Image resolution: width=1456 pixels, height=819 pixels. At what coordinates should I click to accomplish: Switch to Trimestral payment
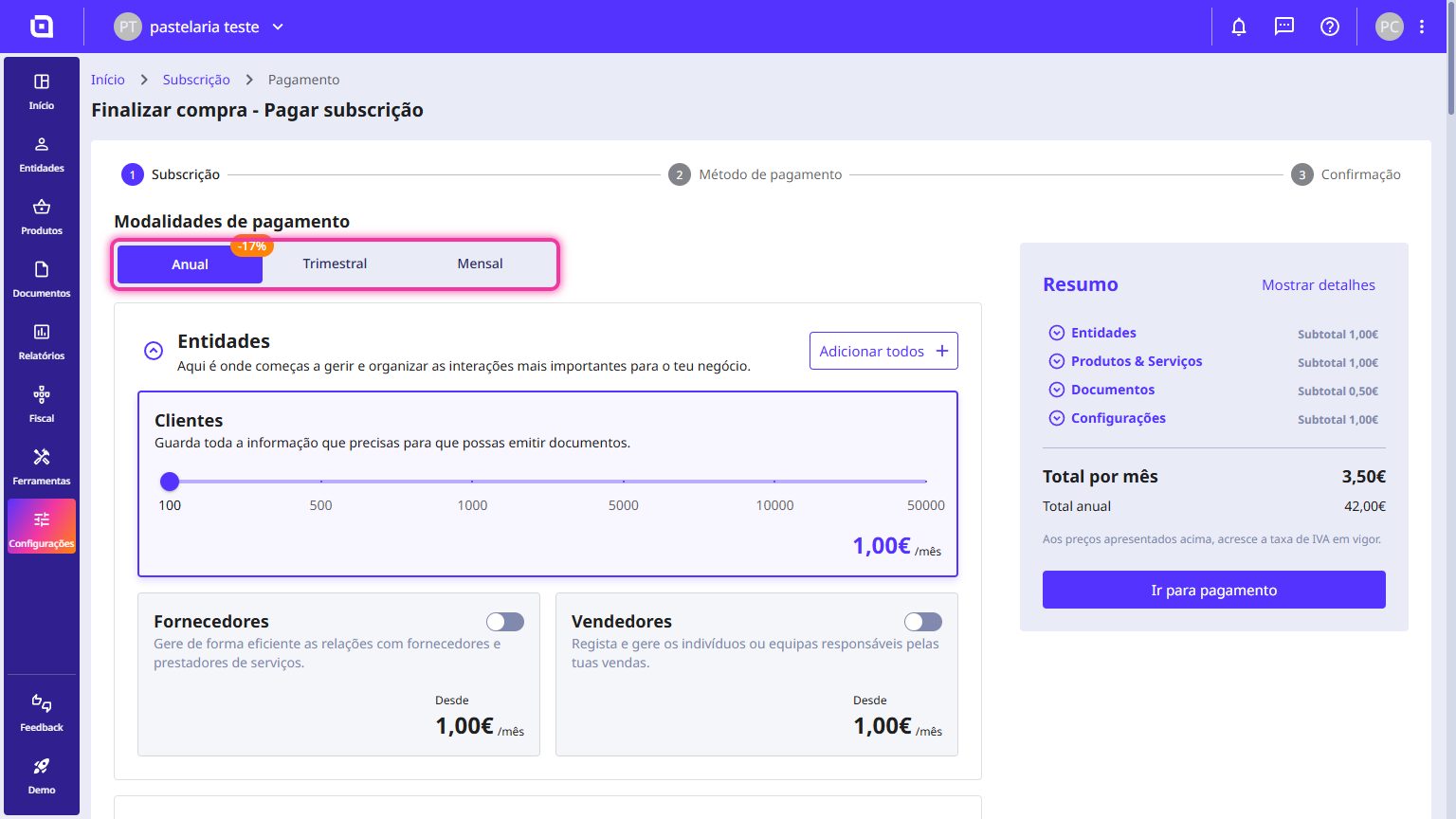tap(335, 264)
